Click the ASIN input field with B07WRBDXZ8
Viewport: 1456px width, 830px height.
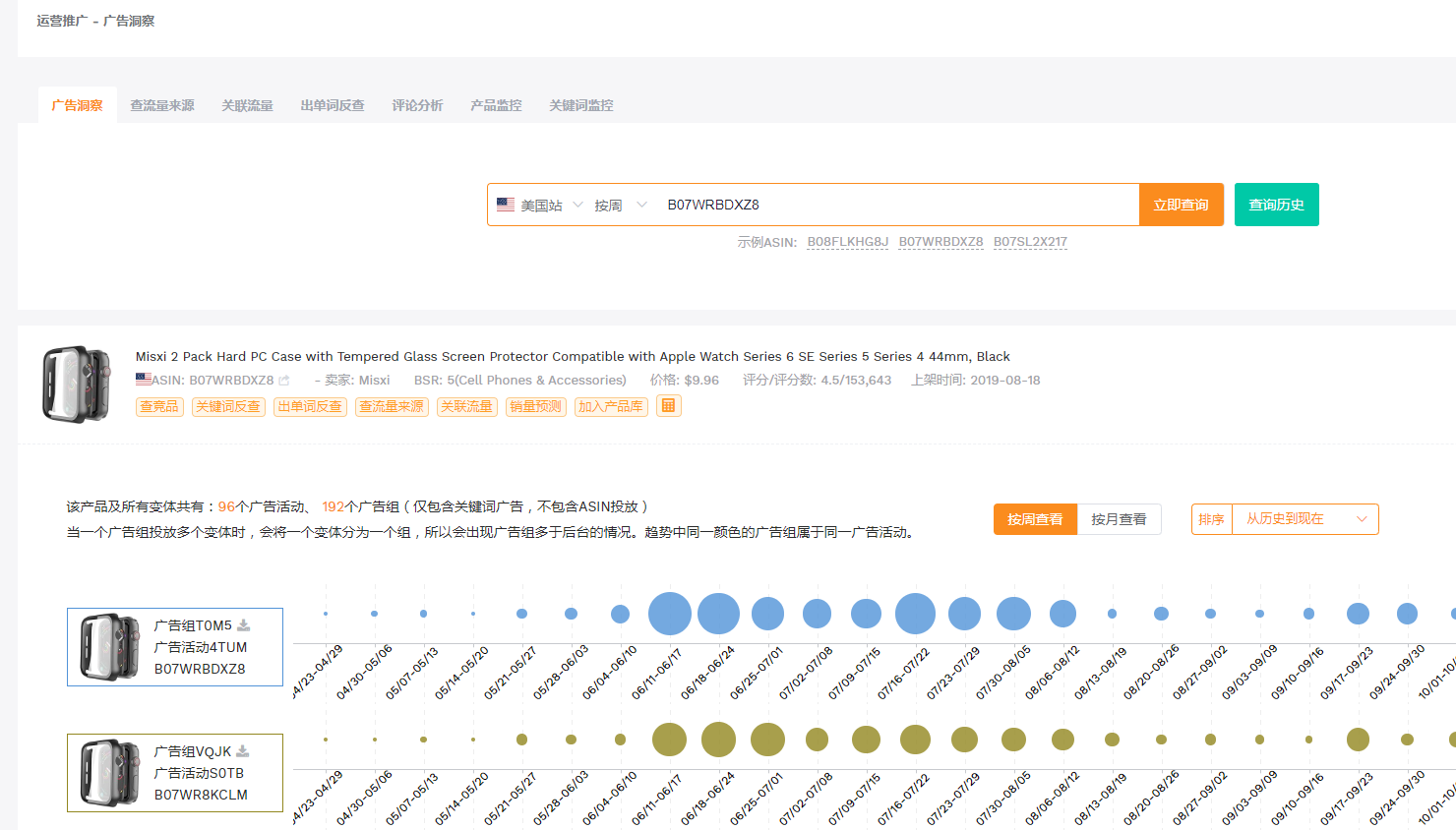pyautogui.click(x=897, y=205)
